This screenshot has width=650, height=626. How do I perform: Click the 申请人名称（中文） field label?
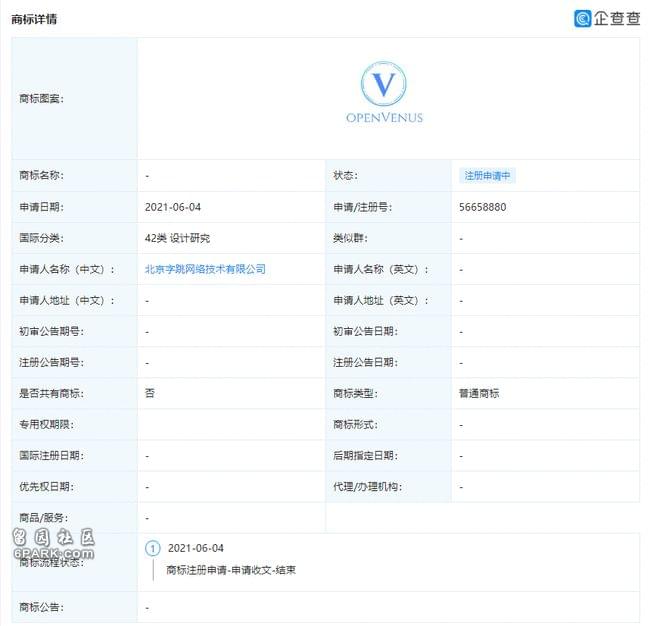click(67, 269)
